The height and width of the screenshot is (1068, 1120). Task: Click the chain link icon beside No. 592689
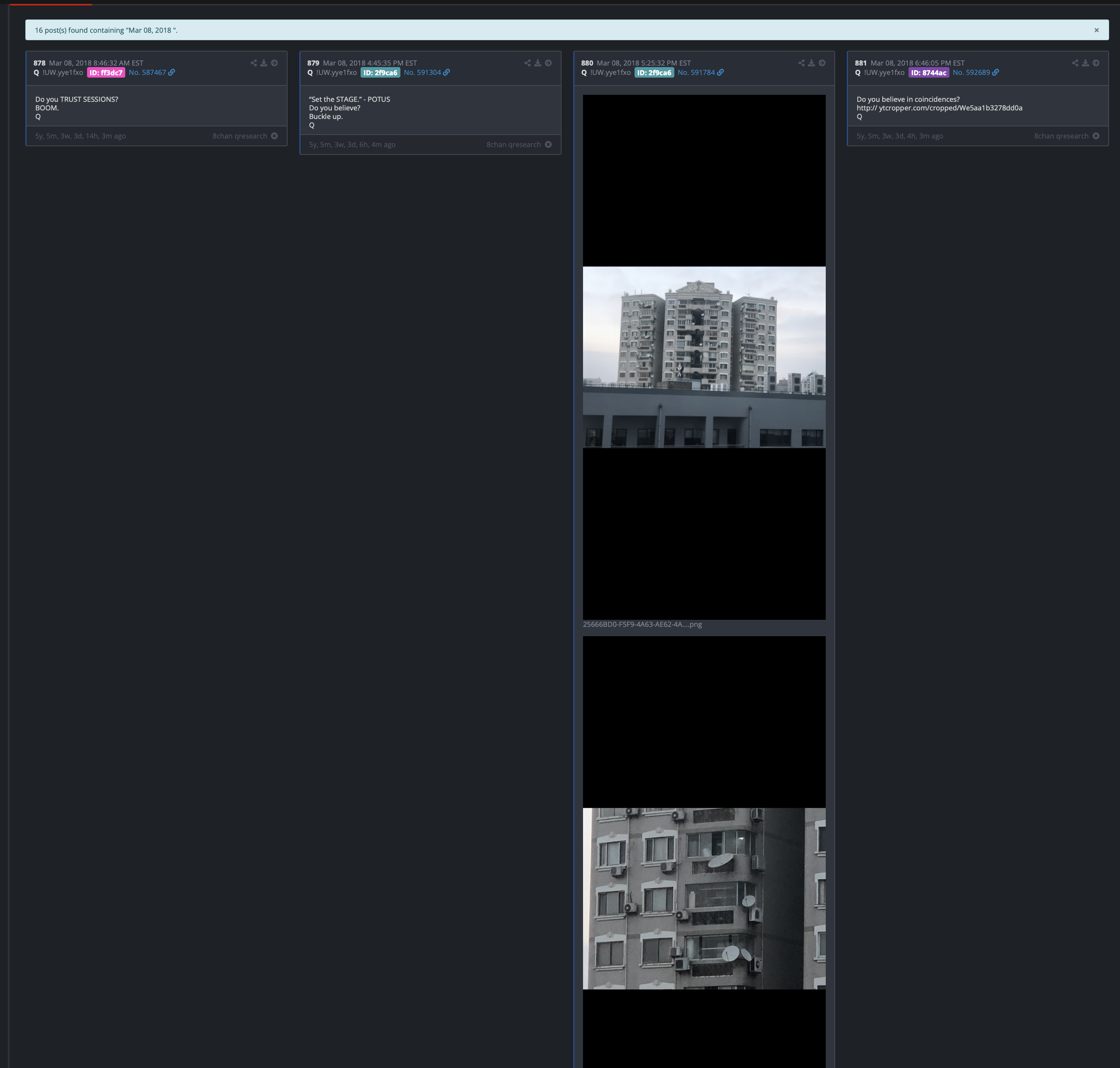996,72
